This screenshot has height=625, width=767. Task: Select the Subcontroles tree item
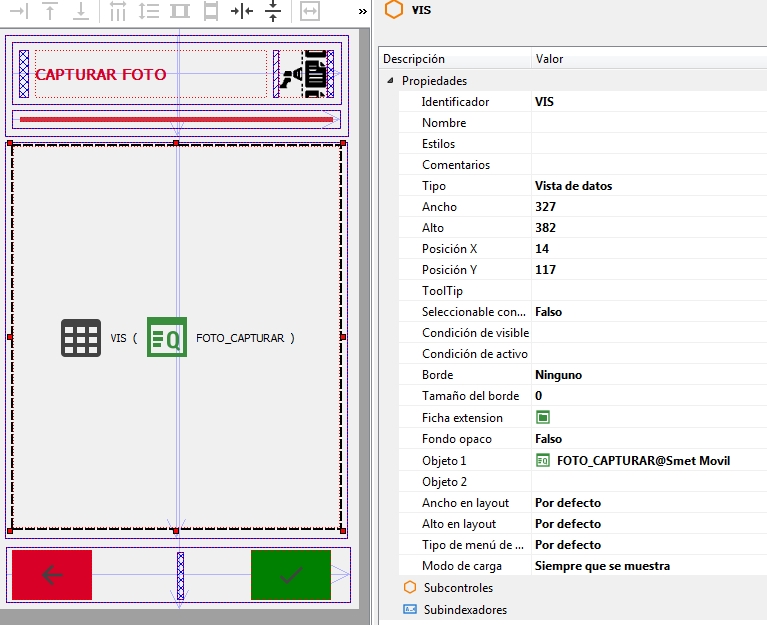click(458, 588)
